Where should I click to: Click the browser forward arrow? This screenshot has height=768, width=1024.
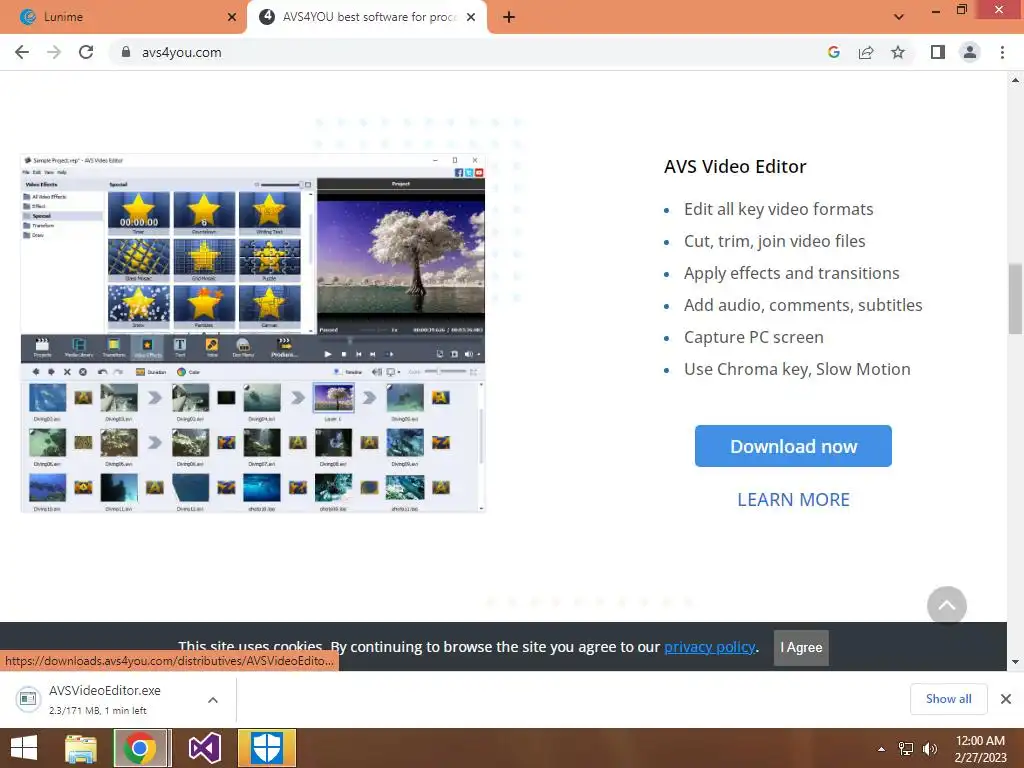[x=54, y=52]
